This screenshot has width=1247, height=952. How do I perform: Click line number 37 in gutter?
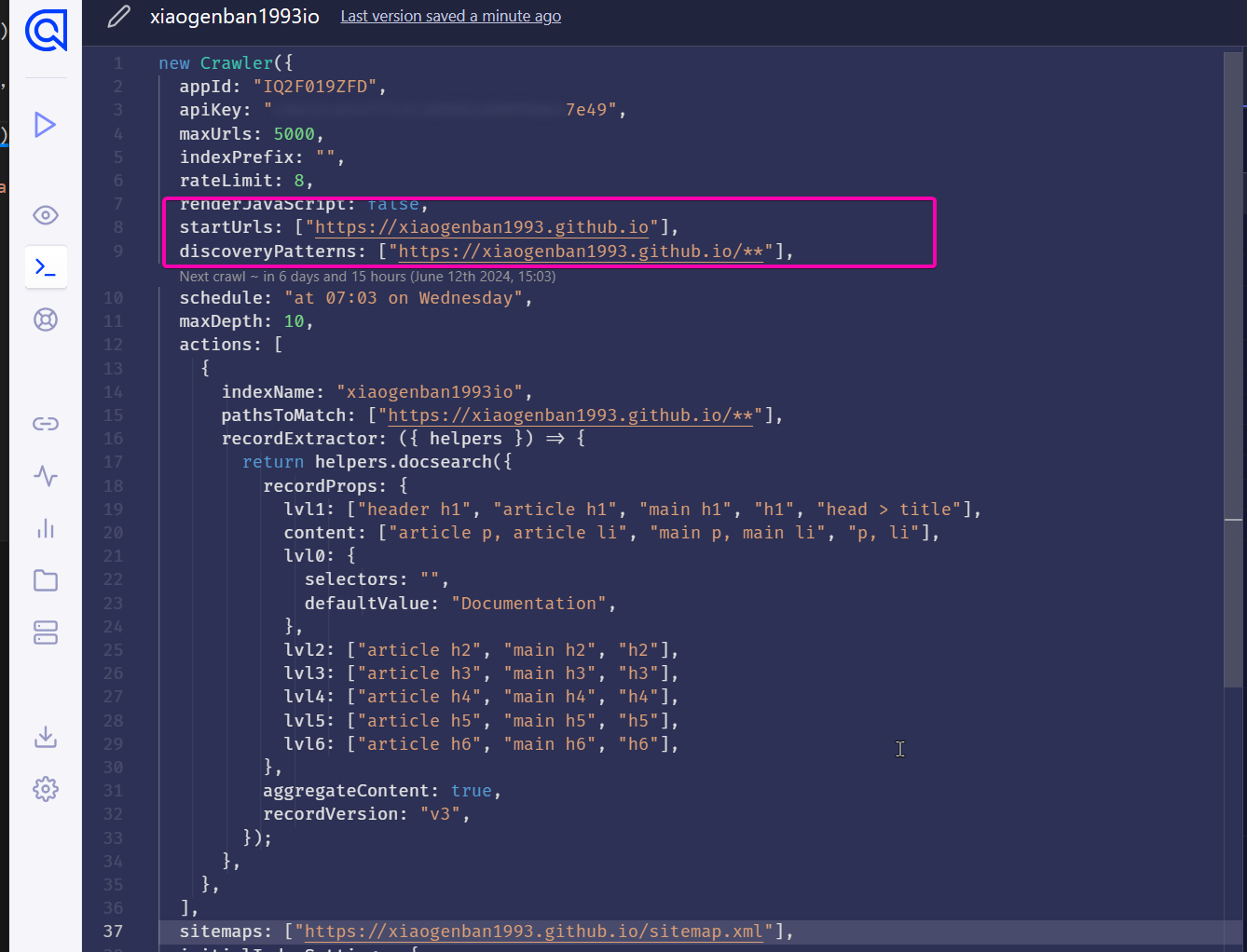click(x=113, y=932)
